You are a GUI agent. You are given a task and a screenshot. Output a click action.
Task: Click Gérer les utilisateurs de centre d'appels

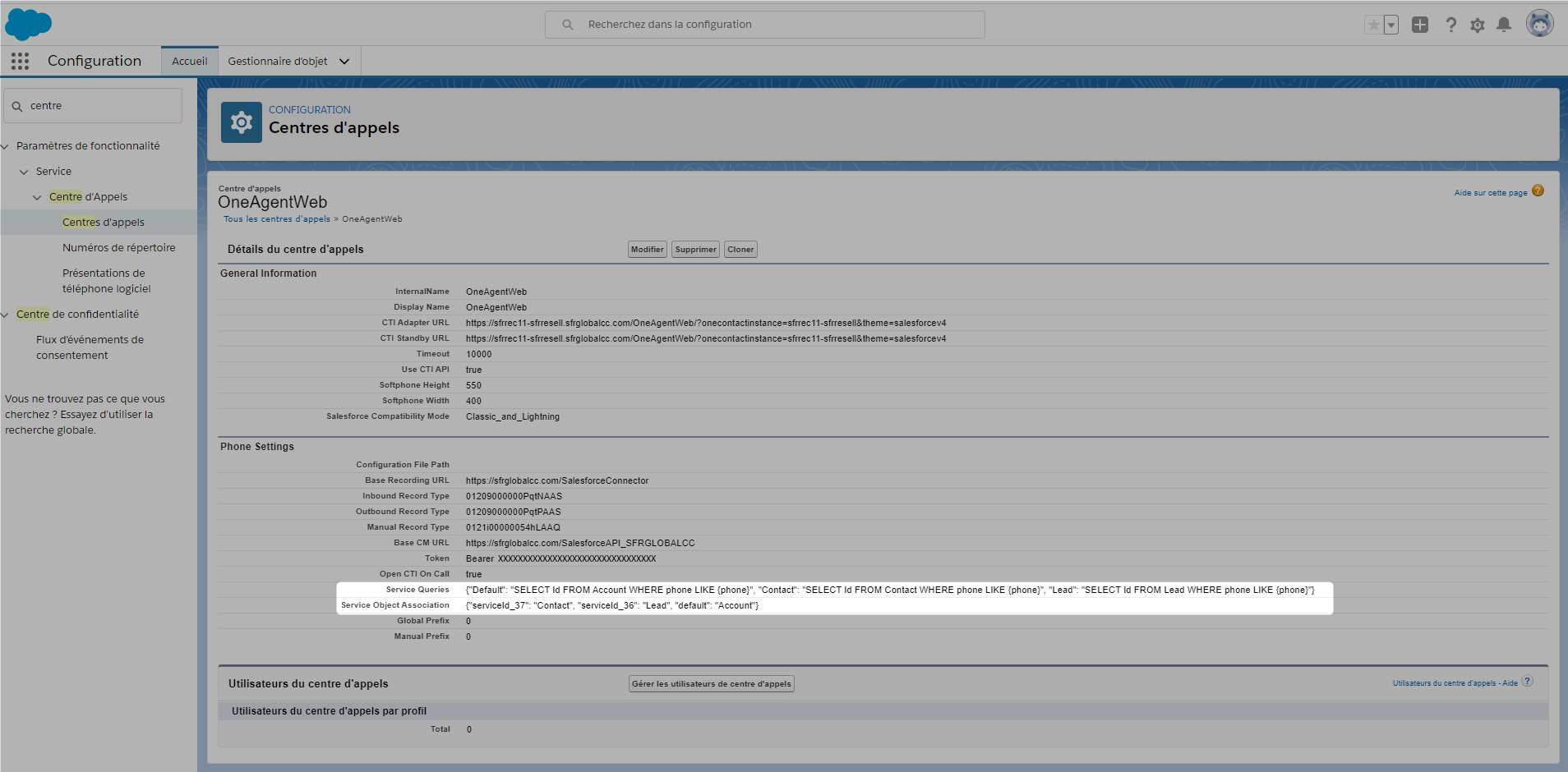711,684
